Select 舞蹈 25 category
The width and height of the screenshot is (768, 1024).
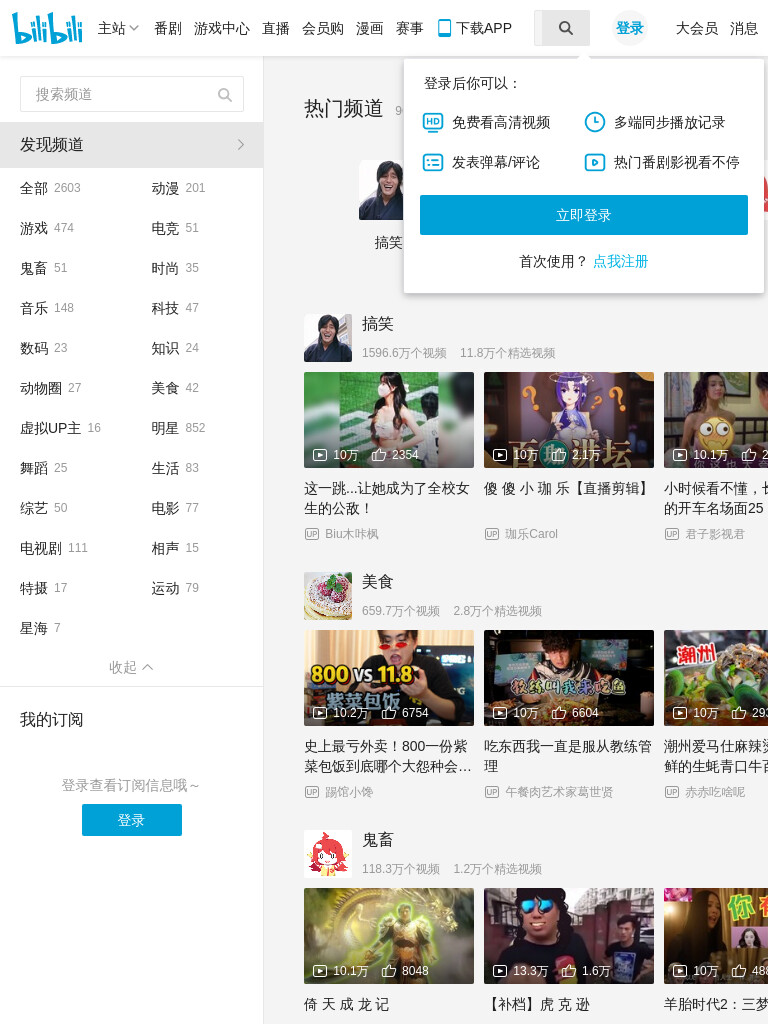44,468
